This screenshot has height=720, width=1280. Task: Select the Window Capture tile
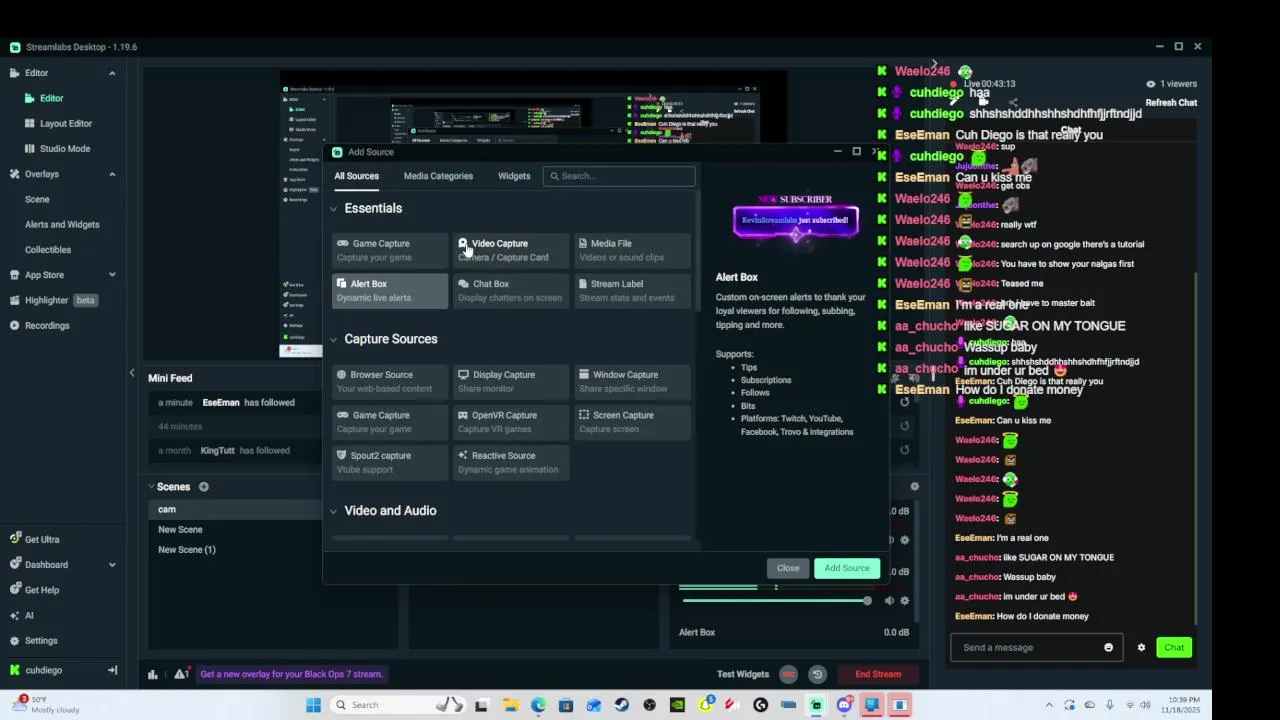(632, 381)
